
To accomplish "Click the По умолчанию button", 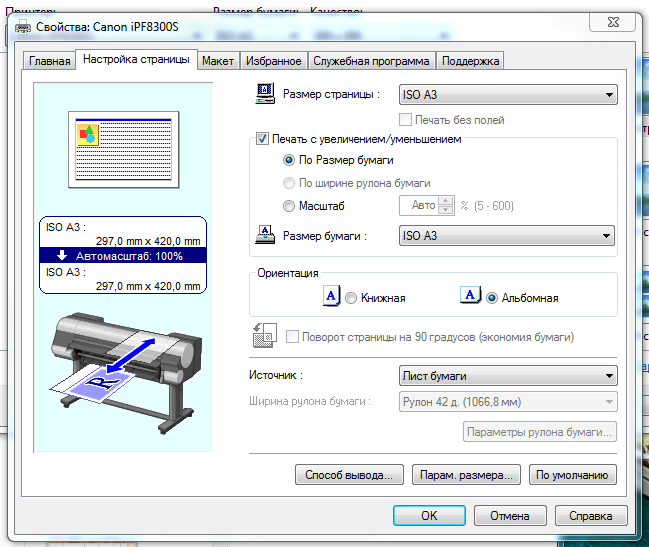I will coord(572,475).
